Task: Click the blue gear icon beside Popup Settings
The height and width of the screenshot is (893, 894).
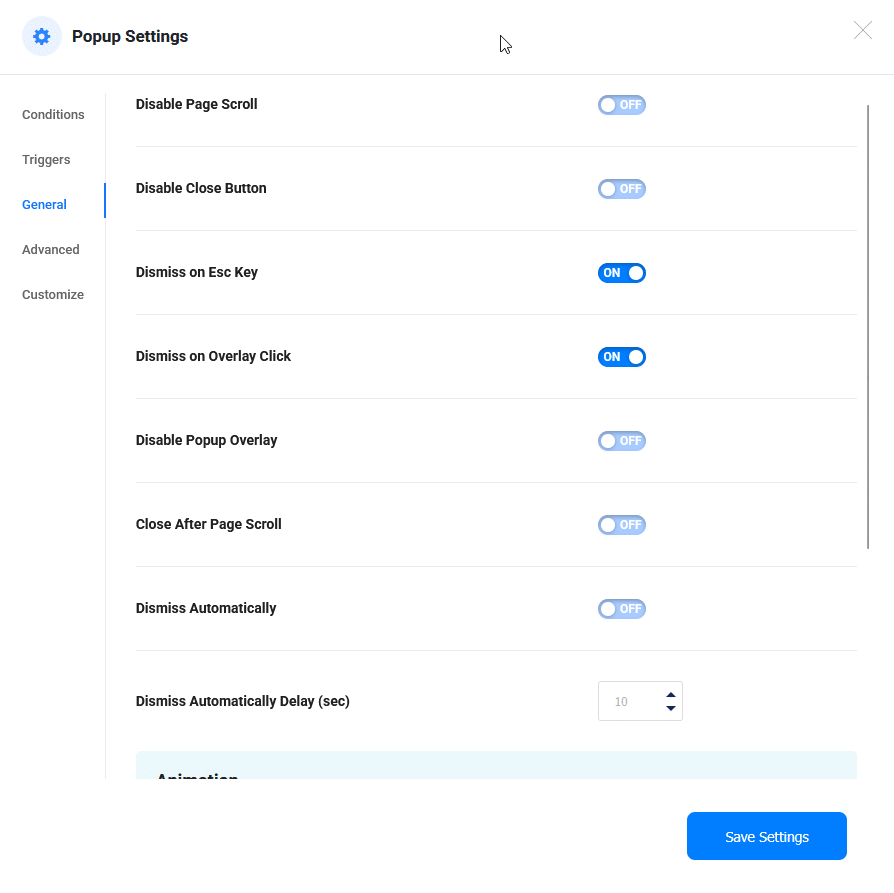Action: [x=41, y=36]
